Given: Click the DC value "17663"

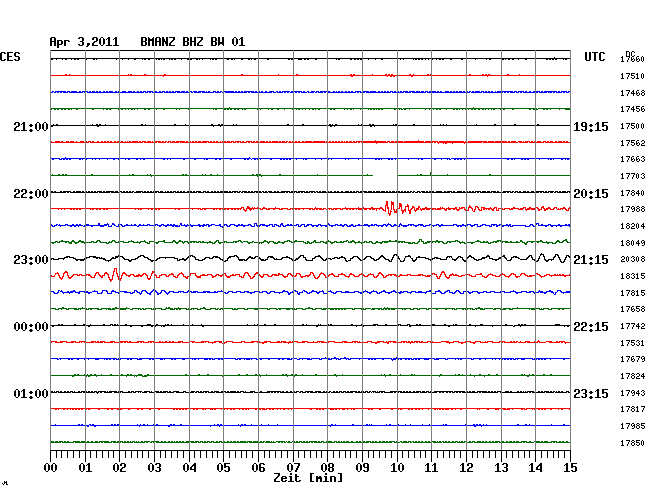Looking at the screenshot, I should [x=633, y=159].
